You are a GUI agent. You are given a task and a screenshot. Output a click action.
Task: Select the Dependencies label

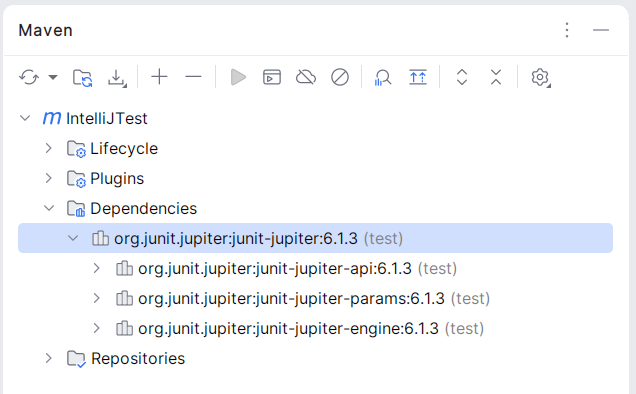tap(143, 209)
